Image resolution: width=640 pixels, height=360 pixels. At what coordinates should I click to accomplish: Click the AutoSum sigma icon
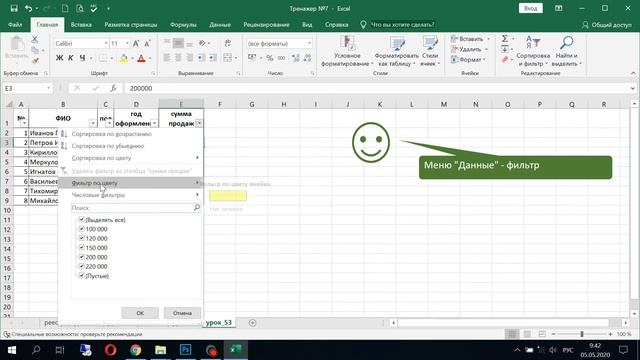(x=505, y=39)
